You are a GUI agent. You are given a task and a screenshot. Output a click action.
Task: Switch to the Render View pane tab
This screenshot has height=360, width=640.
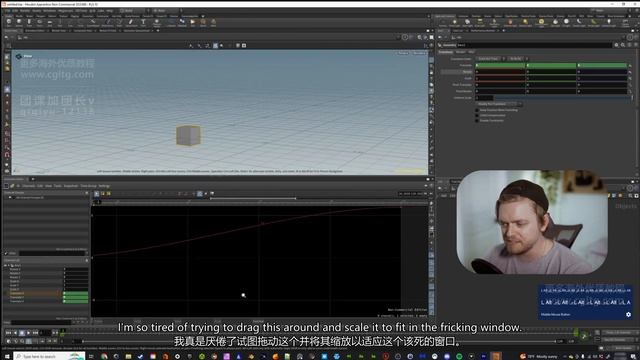(x=59, y=31)
